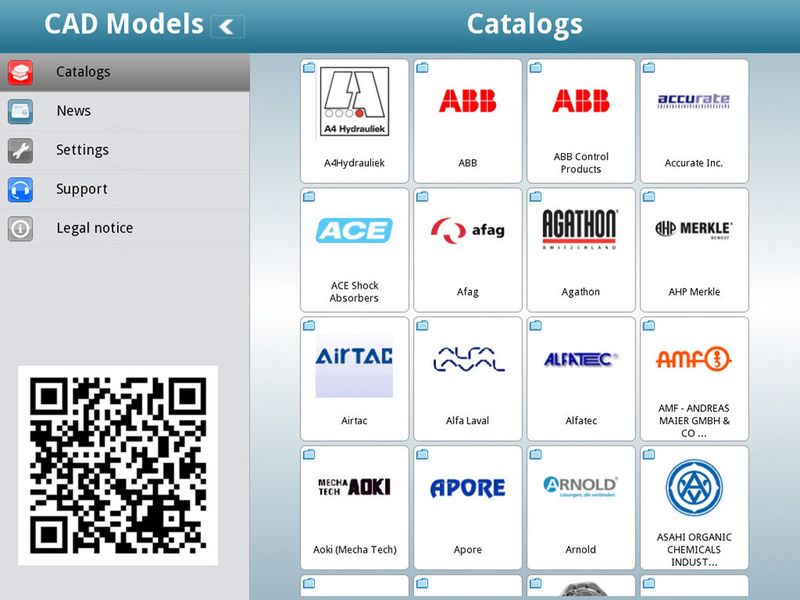Click the folder icon on A4Hydrauliek card
Screen dimensions: 800x600
(309, 67)
